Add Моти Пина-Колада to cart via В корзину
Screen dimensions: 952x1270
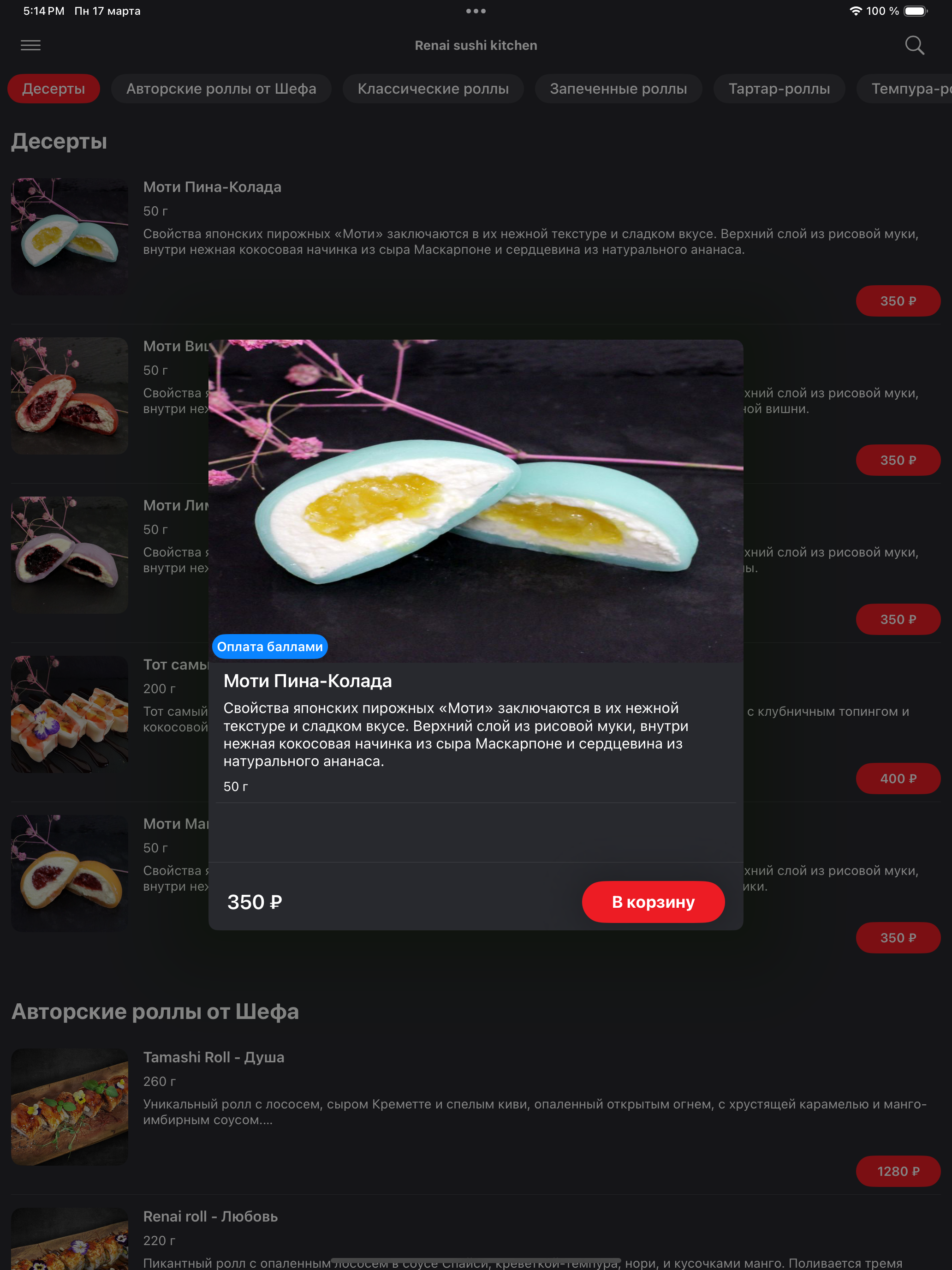point(653,902)
